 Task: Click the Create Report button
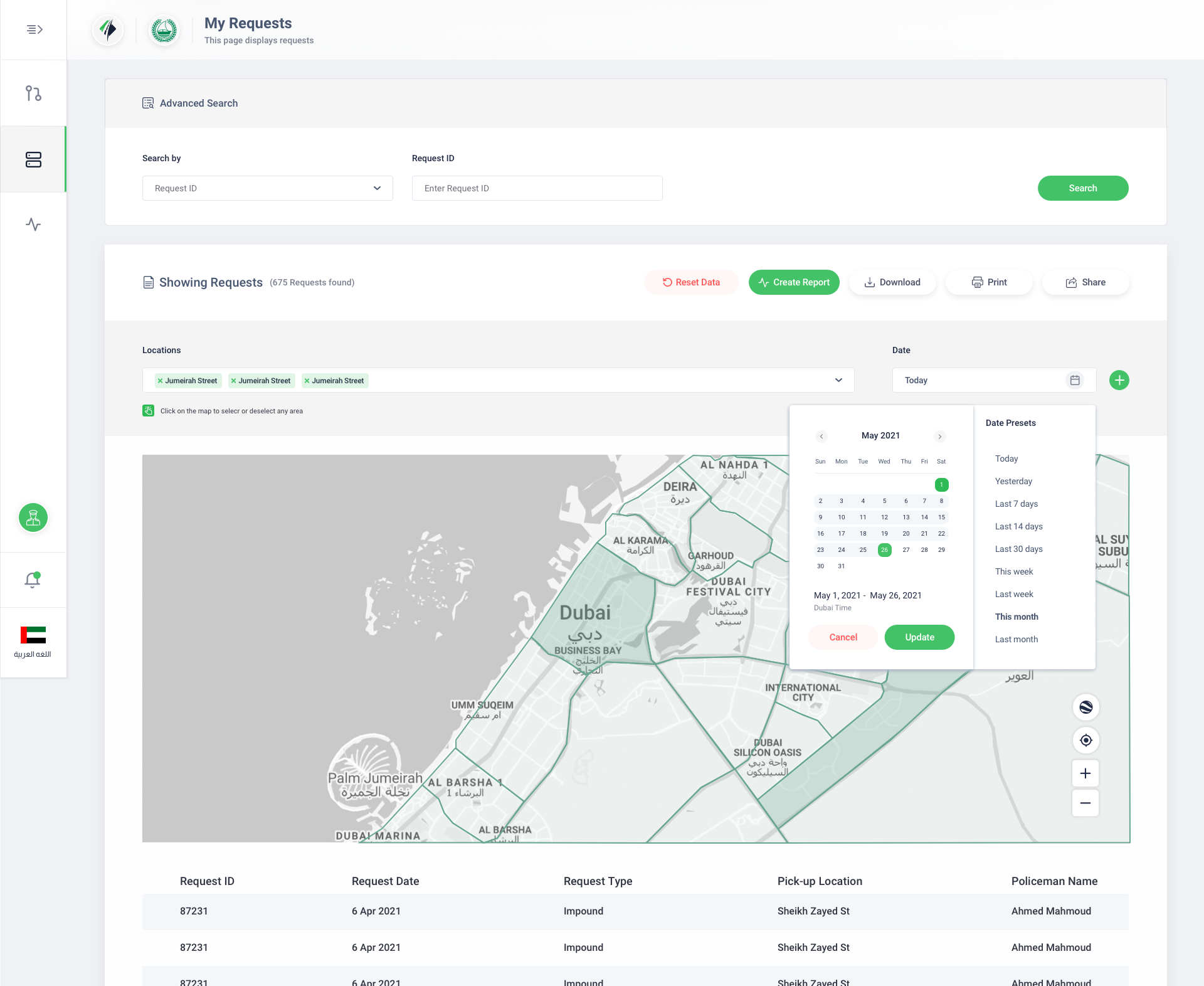point(794,282)
